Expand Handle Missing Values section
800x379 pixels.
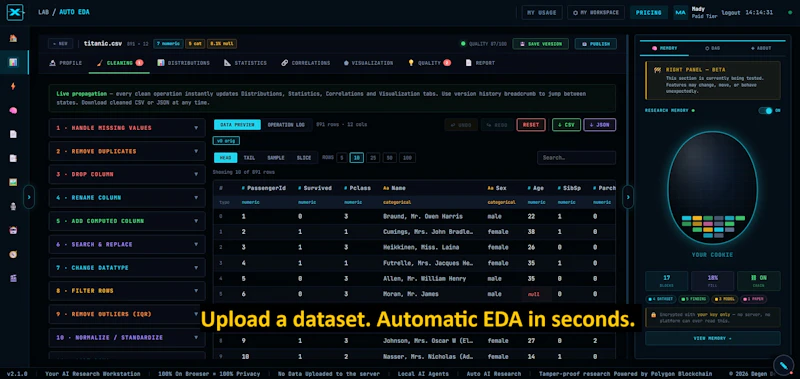[127, 128]
